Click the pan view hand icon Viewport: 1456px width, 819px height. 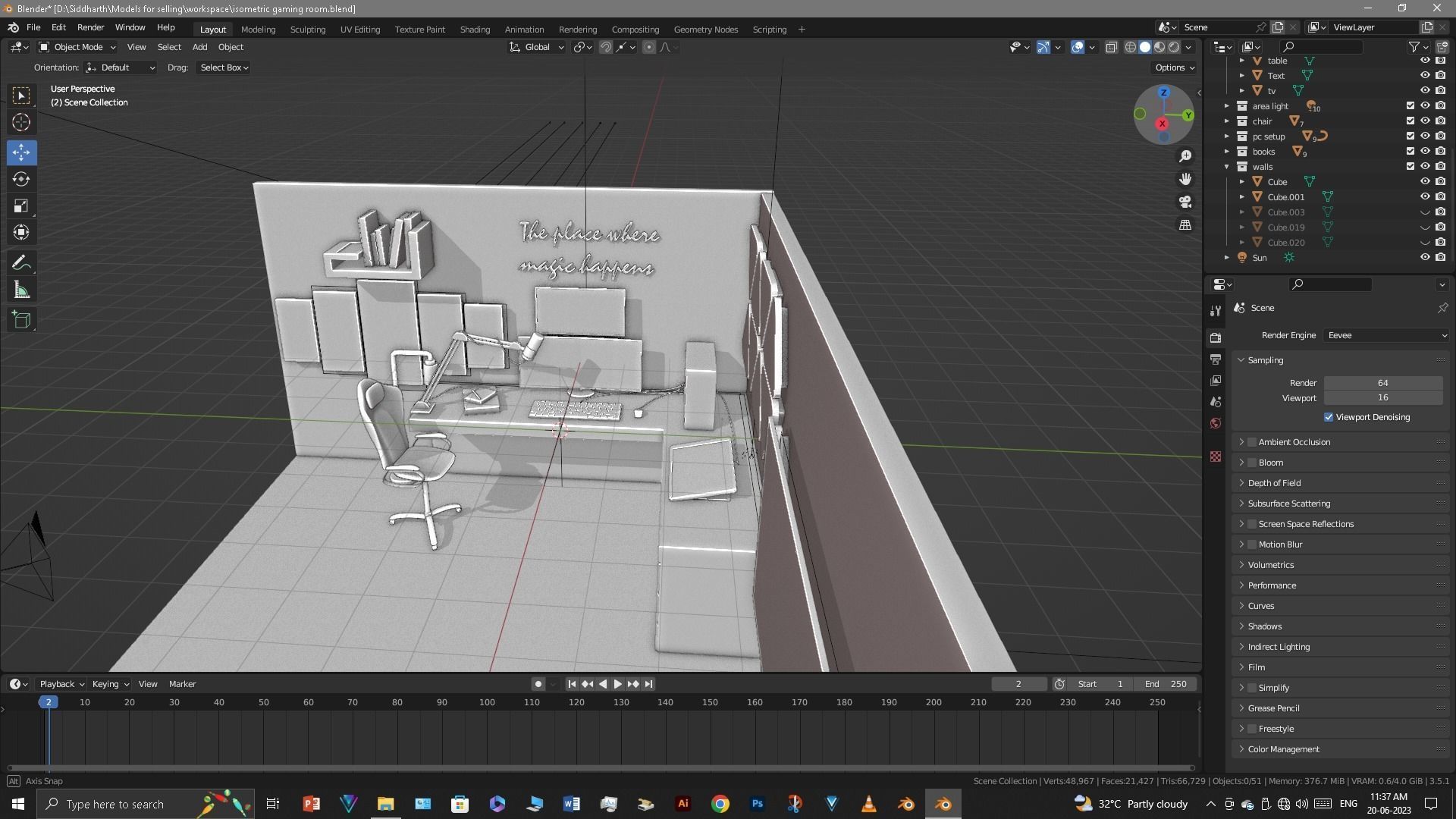1185,179
